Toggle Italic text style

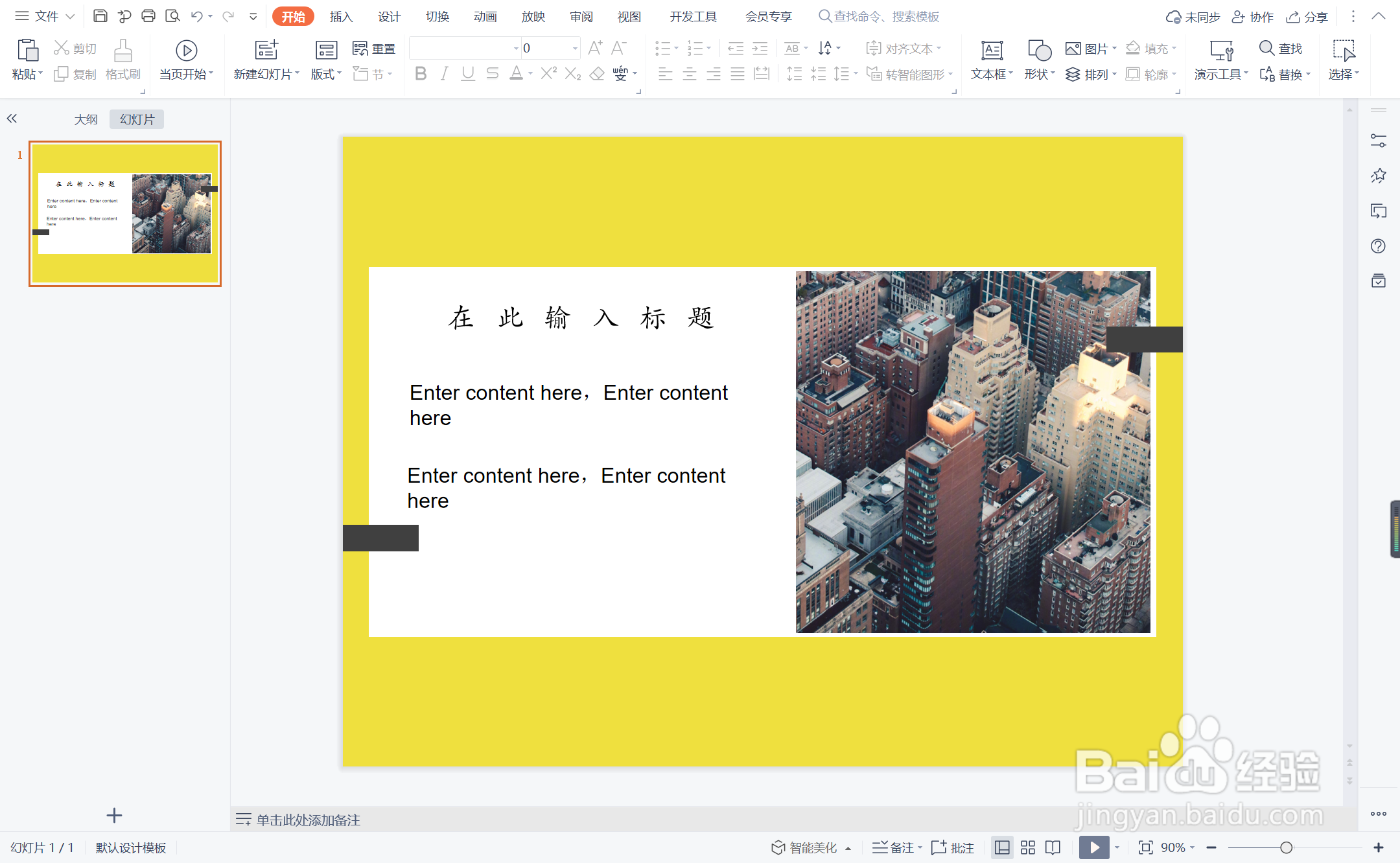(x=444, y=74)
